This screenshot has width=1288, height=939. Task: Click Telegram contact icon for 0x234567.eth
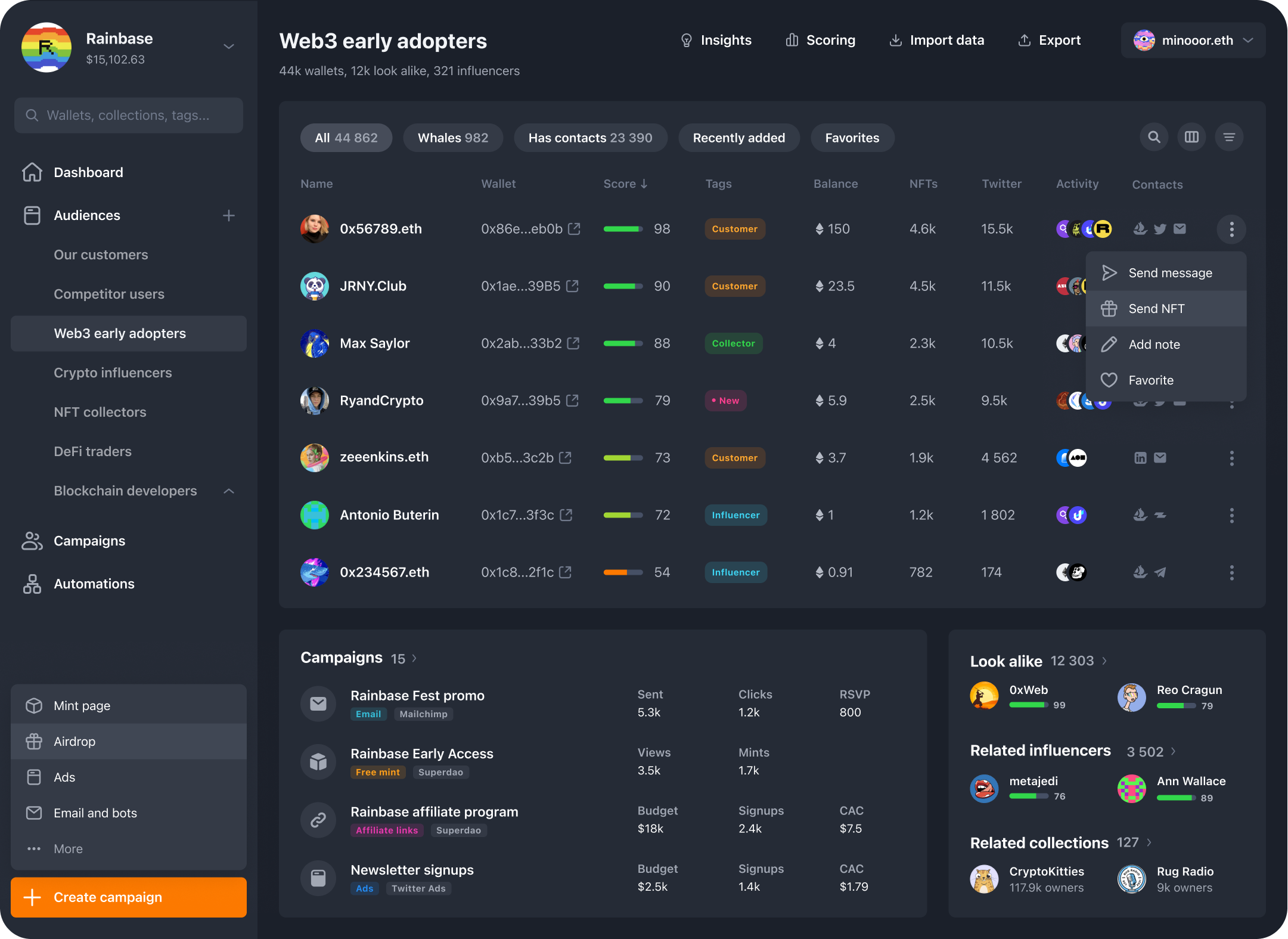(x=1160, y=572)
